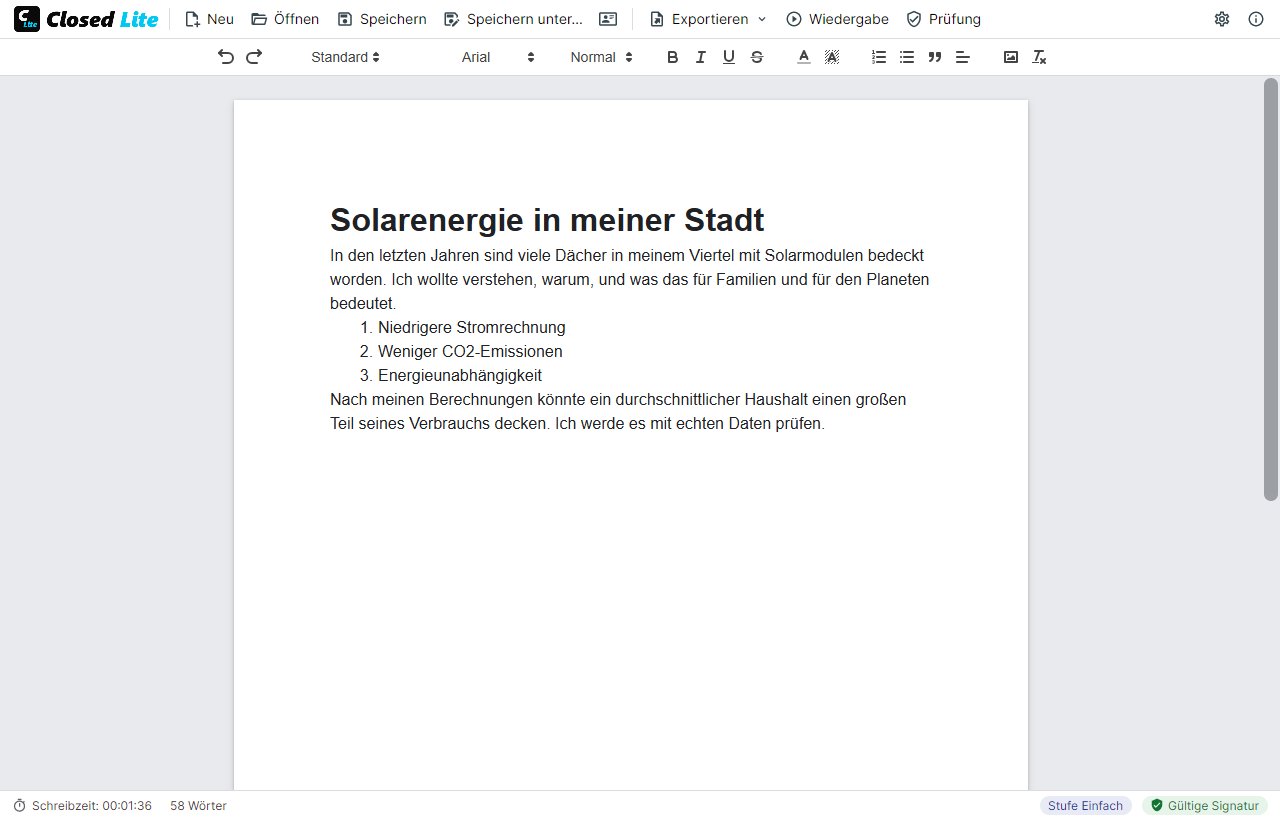Click the list item Weniger CO2-Emissionen
This screenshot has height=820, width=1280.
click(470, 351)
